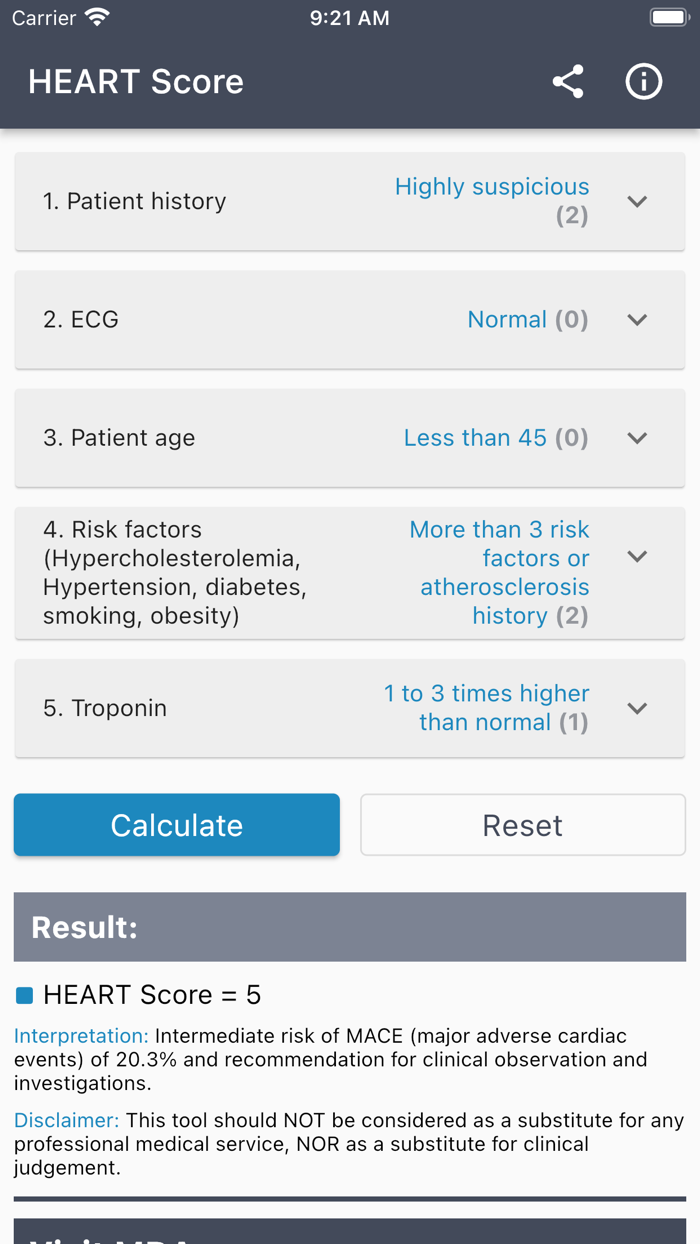Open the ECG options dropdown
The width and height of the screenshot is (700, 1244).
point(637,319)
